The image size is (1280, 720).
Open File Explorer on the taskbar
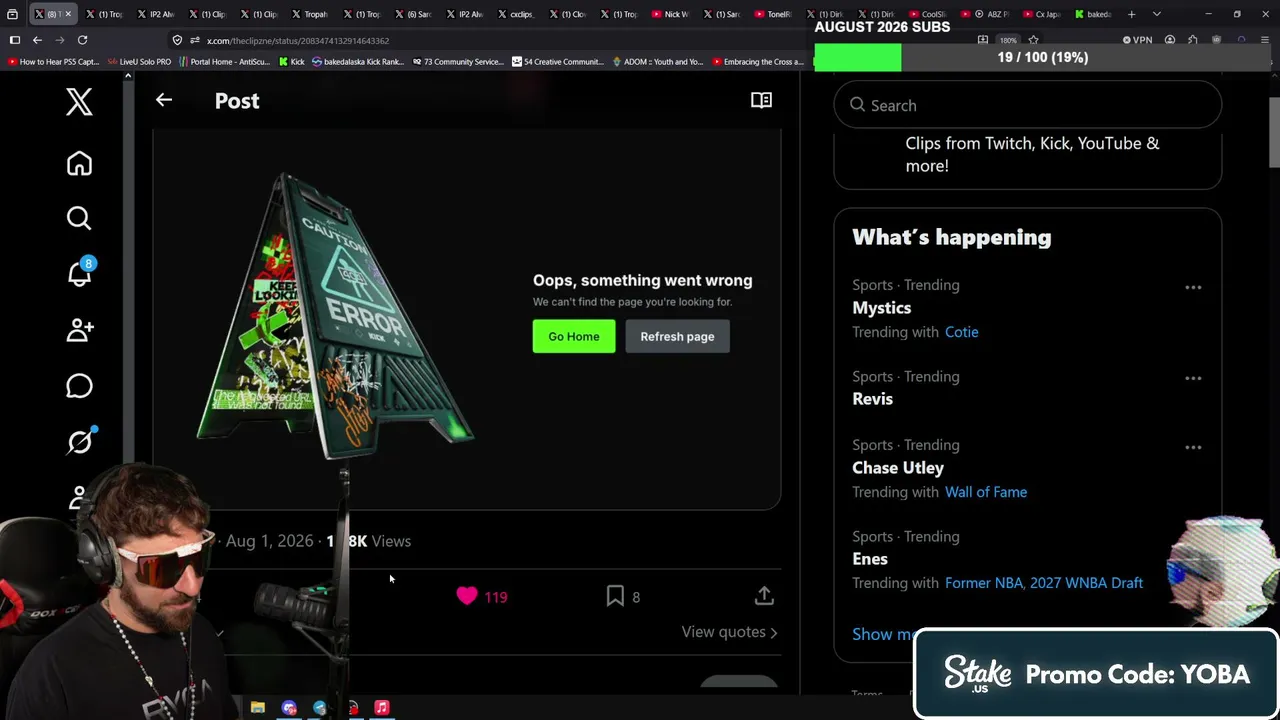click(257, 708)
